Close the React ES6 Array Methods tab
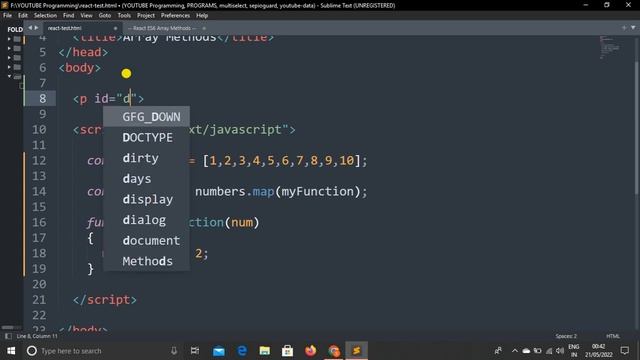 coord(204,28)
